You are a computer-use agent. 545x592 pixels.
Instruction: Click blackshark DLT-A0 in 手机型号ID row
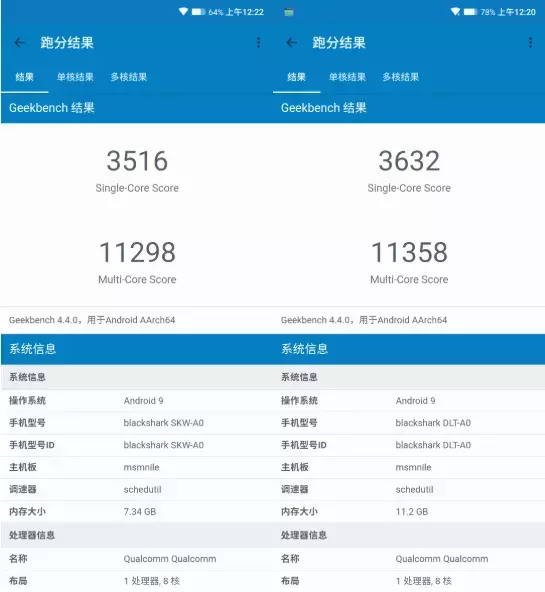coord(433,445)
